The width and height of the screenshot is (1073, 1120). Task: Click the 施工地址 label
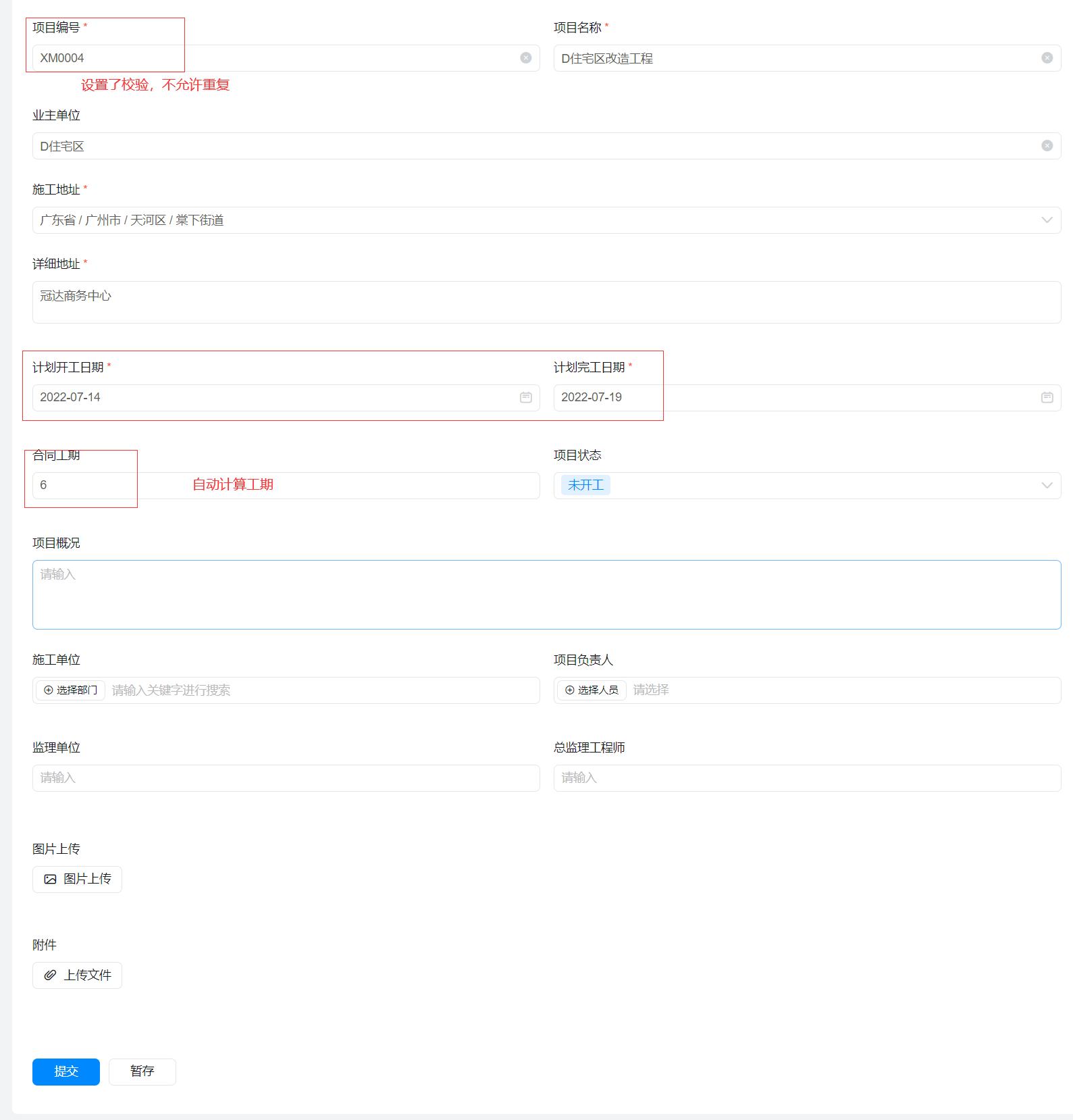[x=56, y=190]
